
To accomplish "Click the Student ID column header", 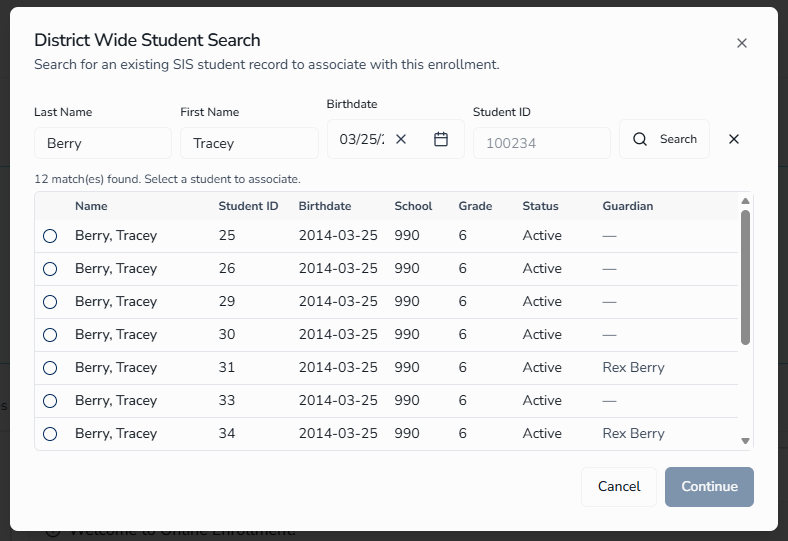I will 248,206.
